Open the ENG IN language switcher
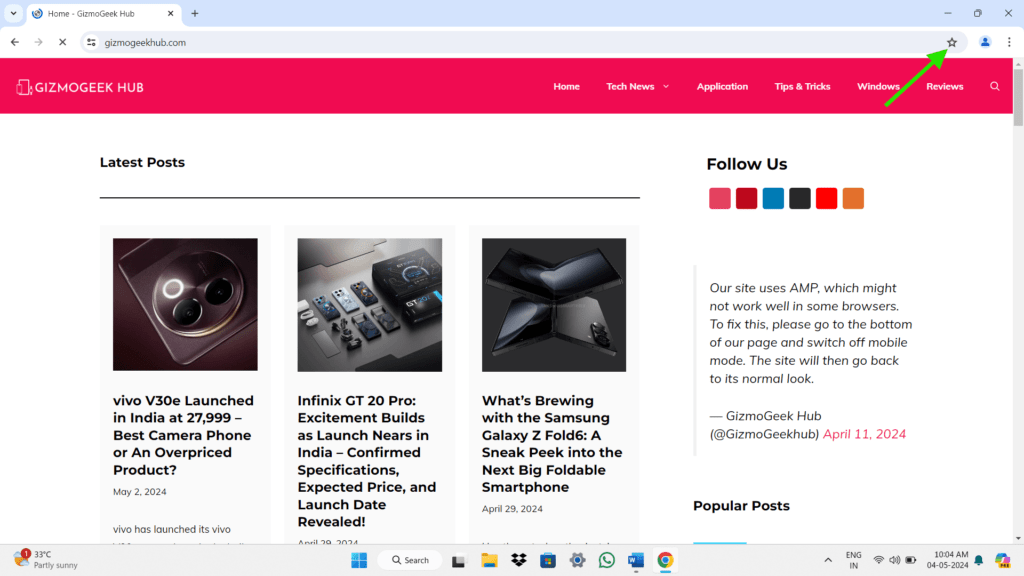 (854, 560)
